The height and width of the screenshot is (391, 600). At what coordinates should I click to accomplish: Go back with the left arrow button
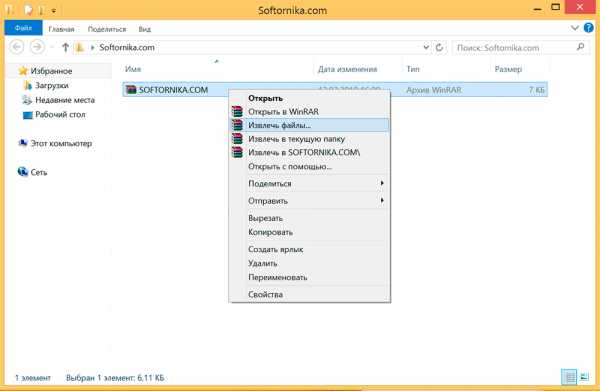click(x=16, y=47)
